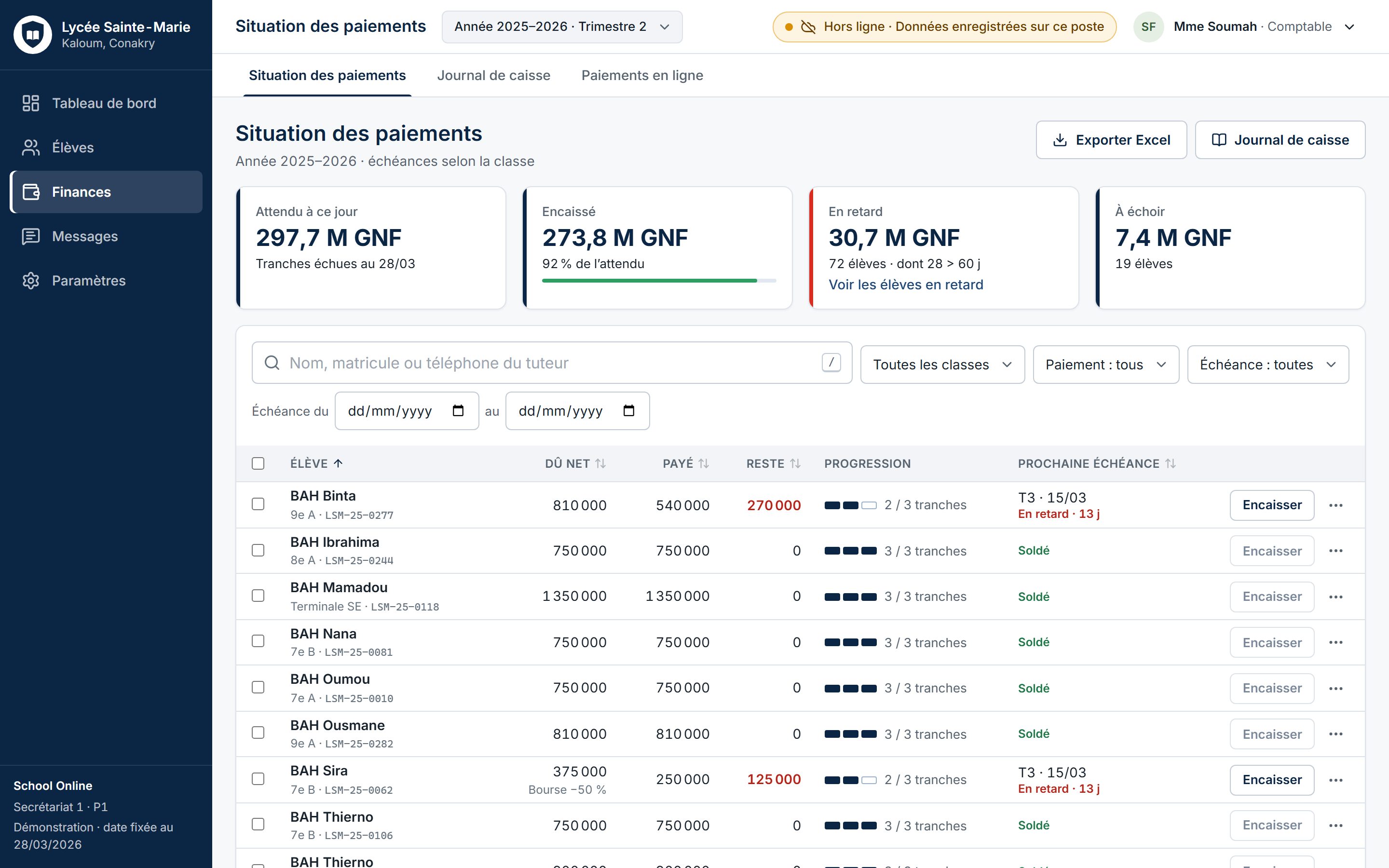Sort table by Dû net column

click(x=575, y=463)
